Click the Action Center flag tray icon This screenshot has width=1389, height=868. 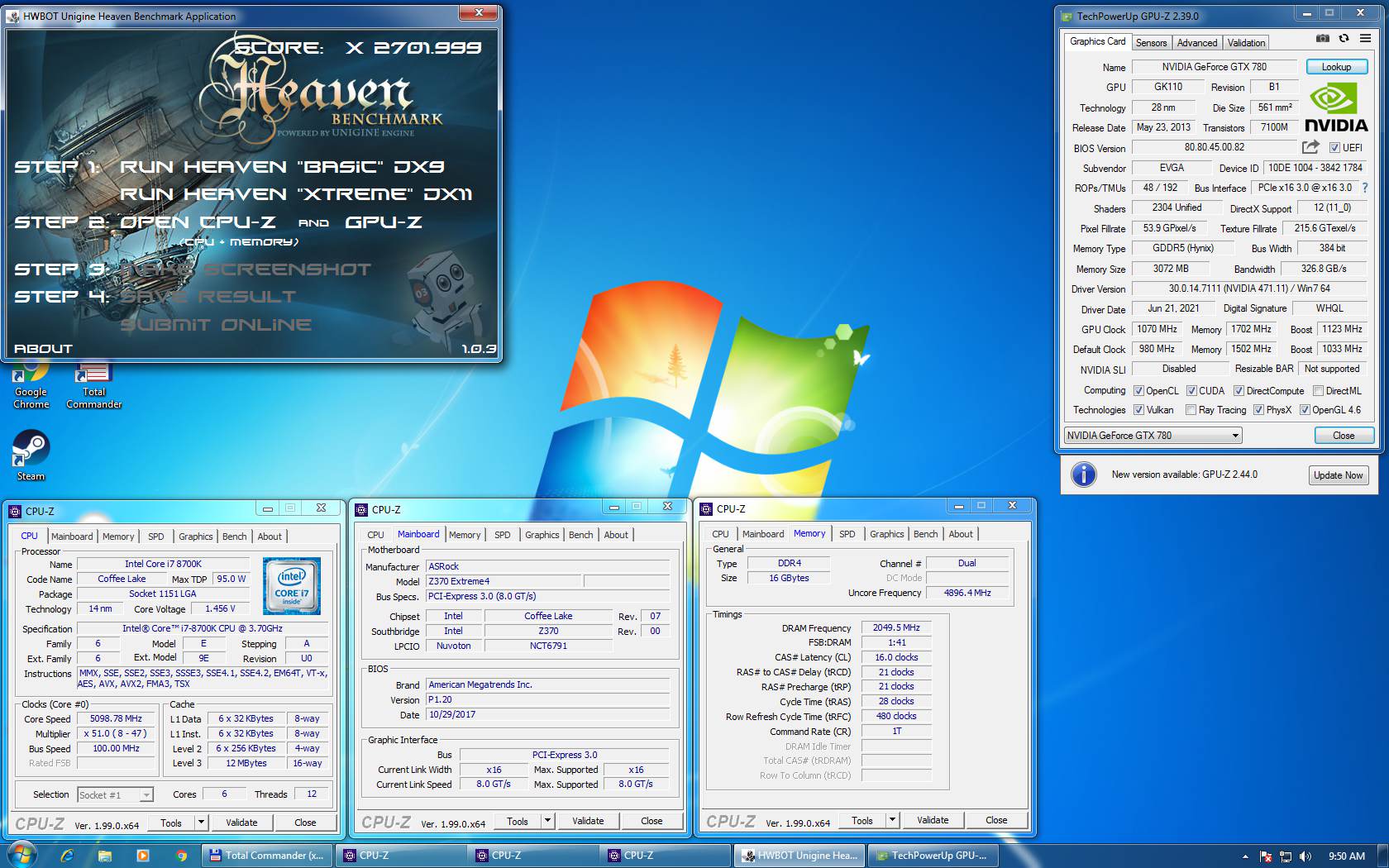[1266, 856]
